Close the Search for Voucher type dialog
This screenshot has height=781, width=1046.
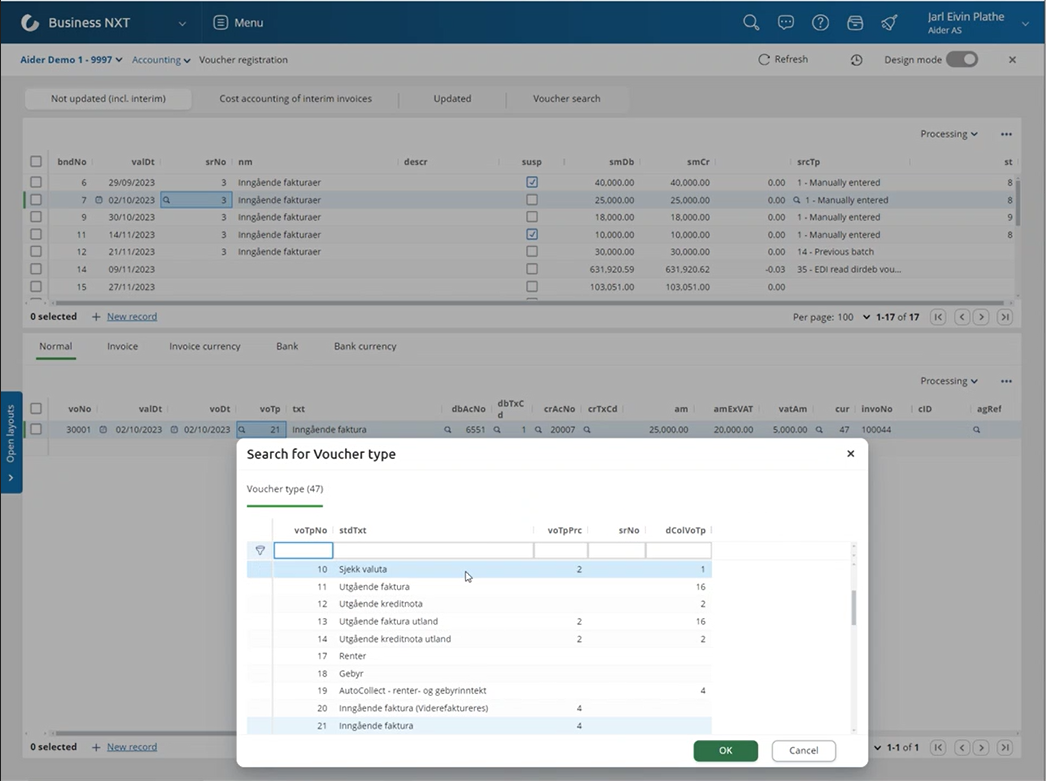tap(851, 453)
